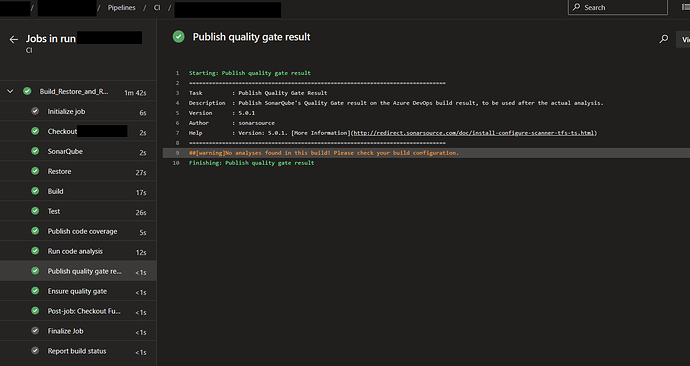Click status icon beside Finalize Job
The width and height of the screenshot is (690, 366).
point(35,330)
